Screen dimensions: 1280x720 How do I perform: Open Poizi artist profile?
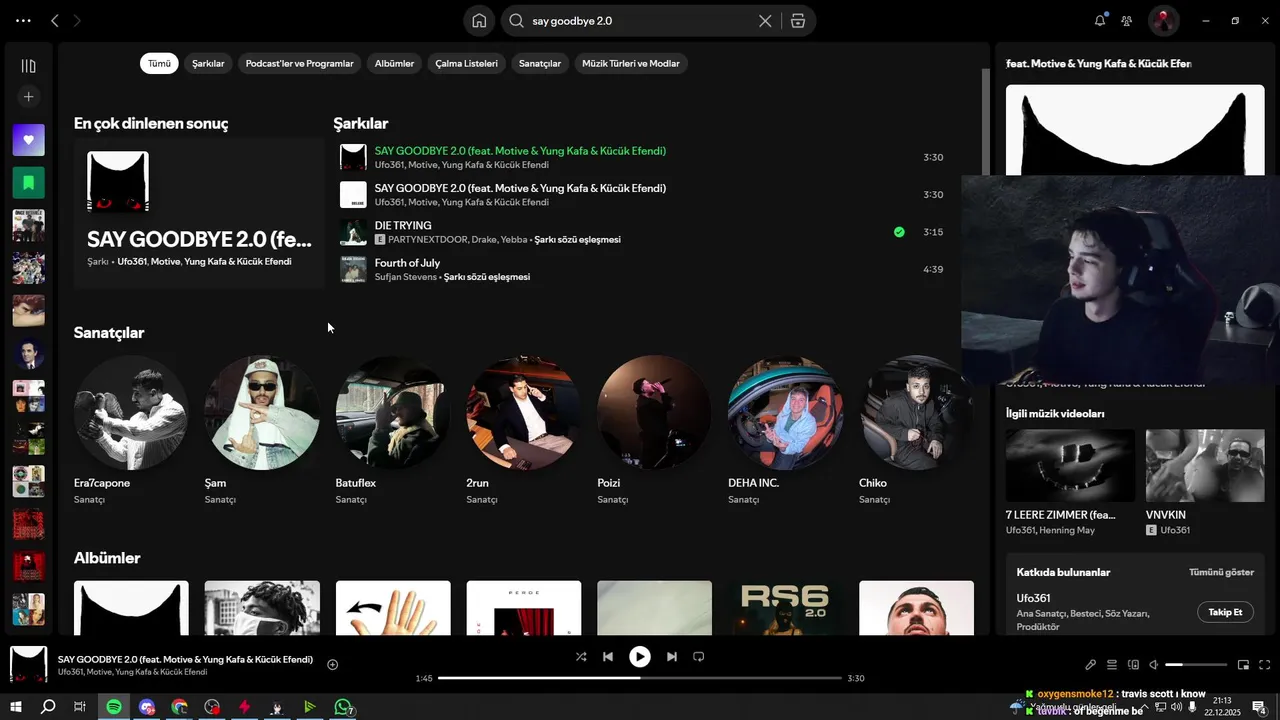click(x=655, y=413)
